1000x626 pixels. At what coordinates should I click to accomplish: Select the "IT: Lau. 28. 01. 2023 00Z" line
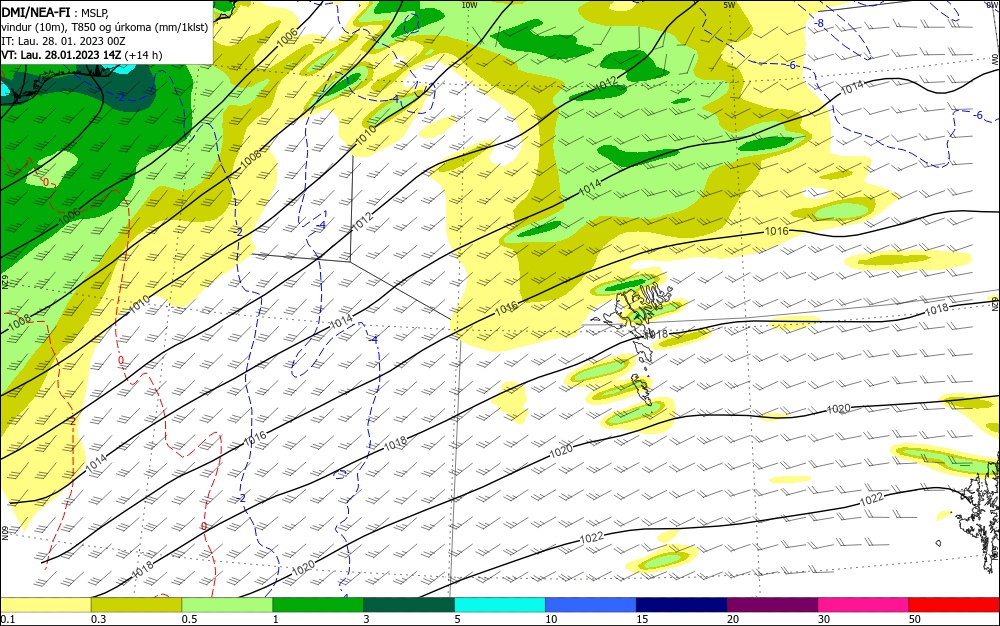pyautogui.click(x=63, y=41)
